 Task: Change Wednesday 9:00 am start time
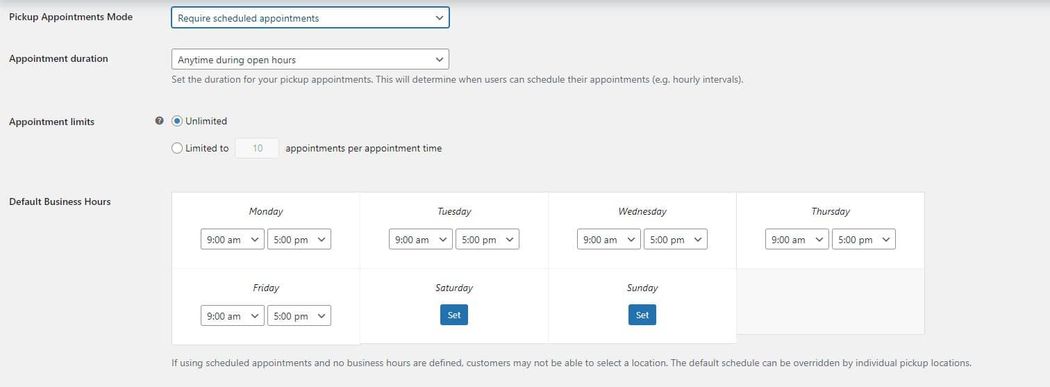[x=609, y=239]
